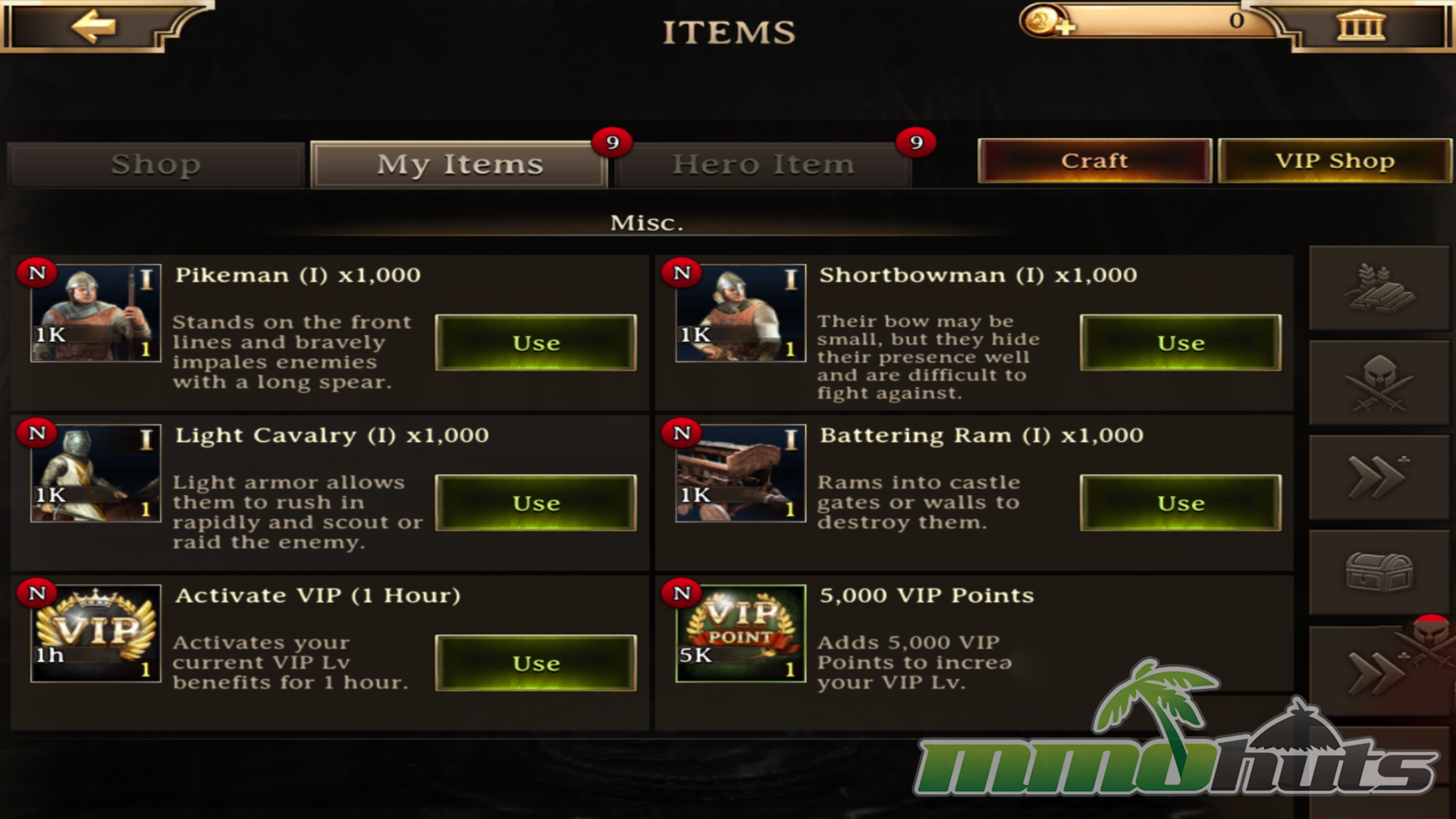Use the Battering Ram (I) item
This screenshot has width=1456, height=819.
coord(1181,503)
